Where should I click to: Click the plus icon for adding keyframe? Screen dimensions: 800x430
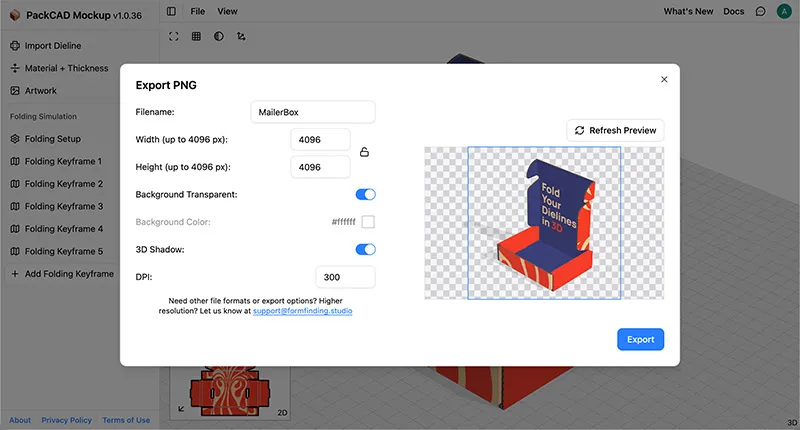[x=15, y=274]
